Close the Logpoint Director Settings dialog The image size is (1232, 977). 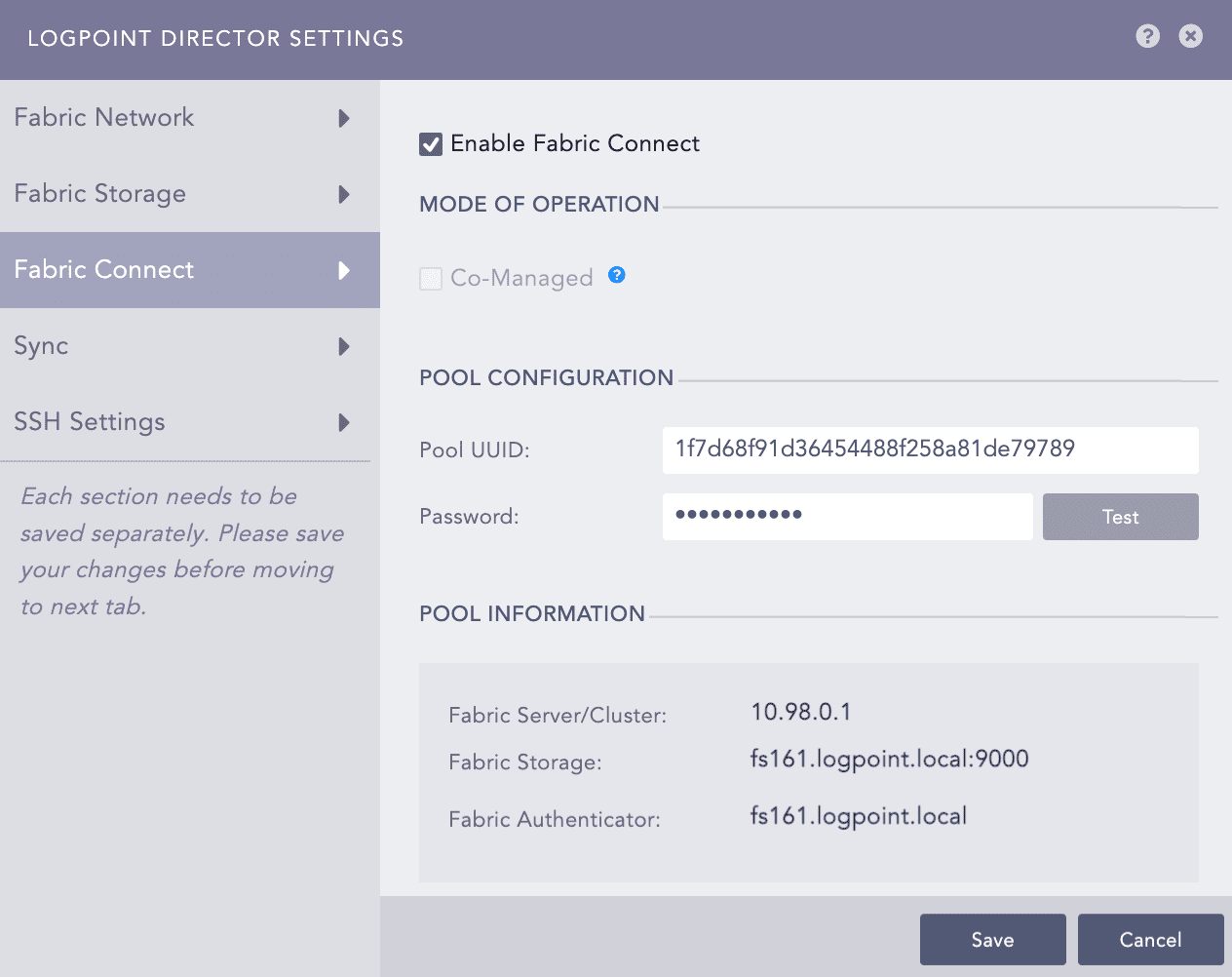1190,36
